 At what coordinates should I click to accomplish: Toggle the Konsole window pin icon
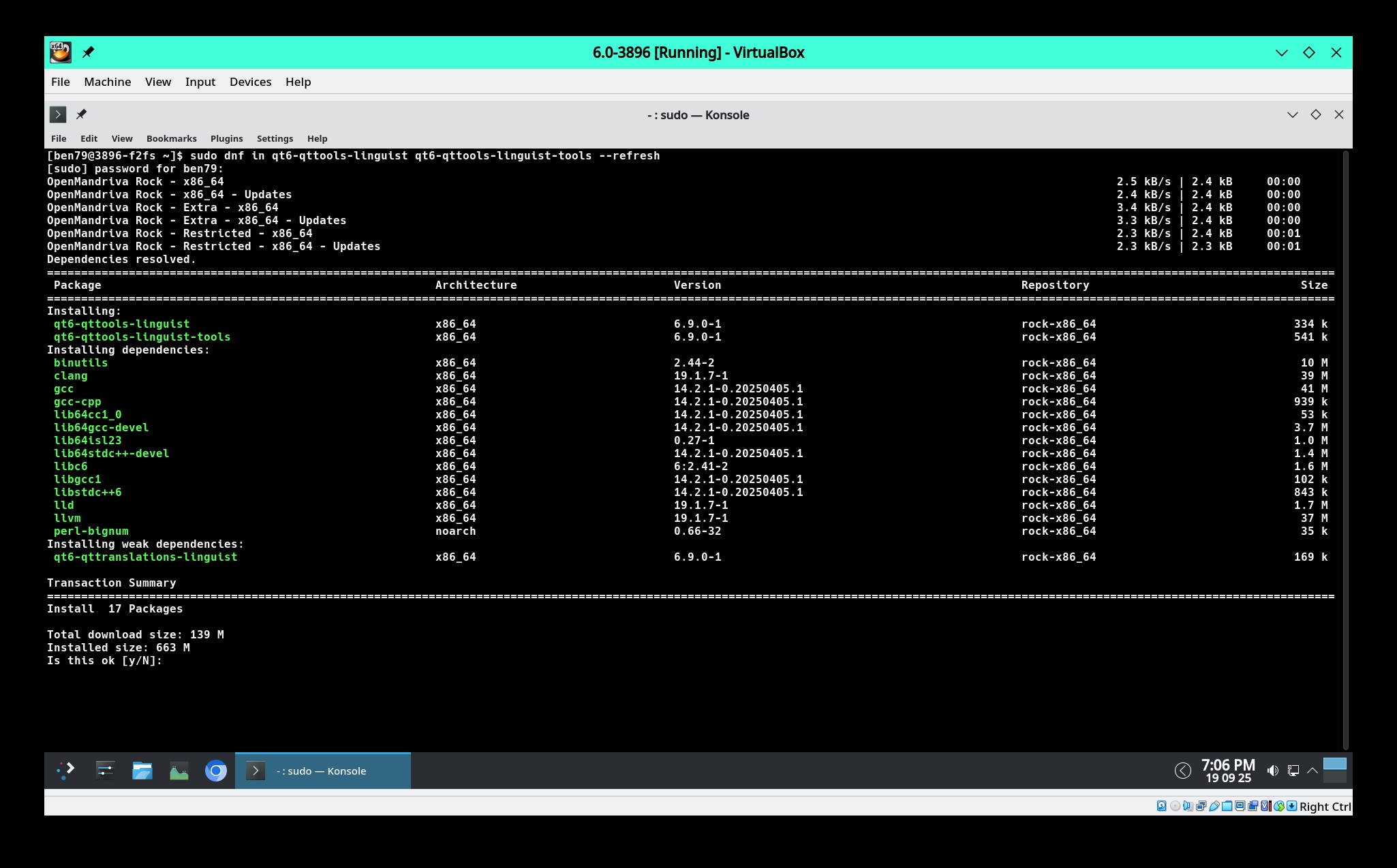pyautogui.click(x=81, y=114)
